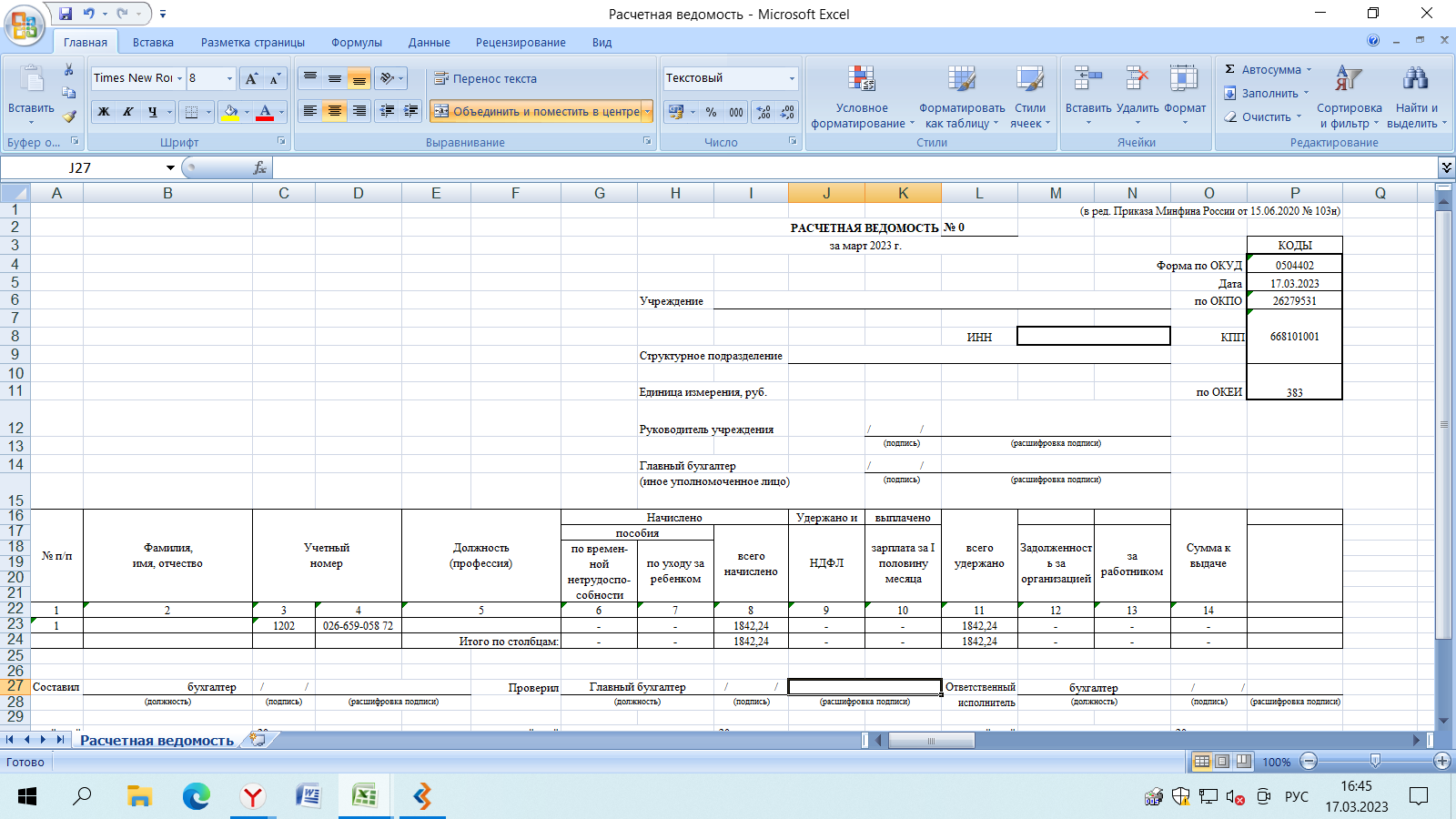Image resolution: width=1456 pixels, height=819 pixels.
Task: Click the insert worksheet icon beside sheet tab
Action: click(258, 740)
